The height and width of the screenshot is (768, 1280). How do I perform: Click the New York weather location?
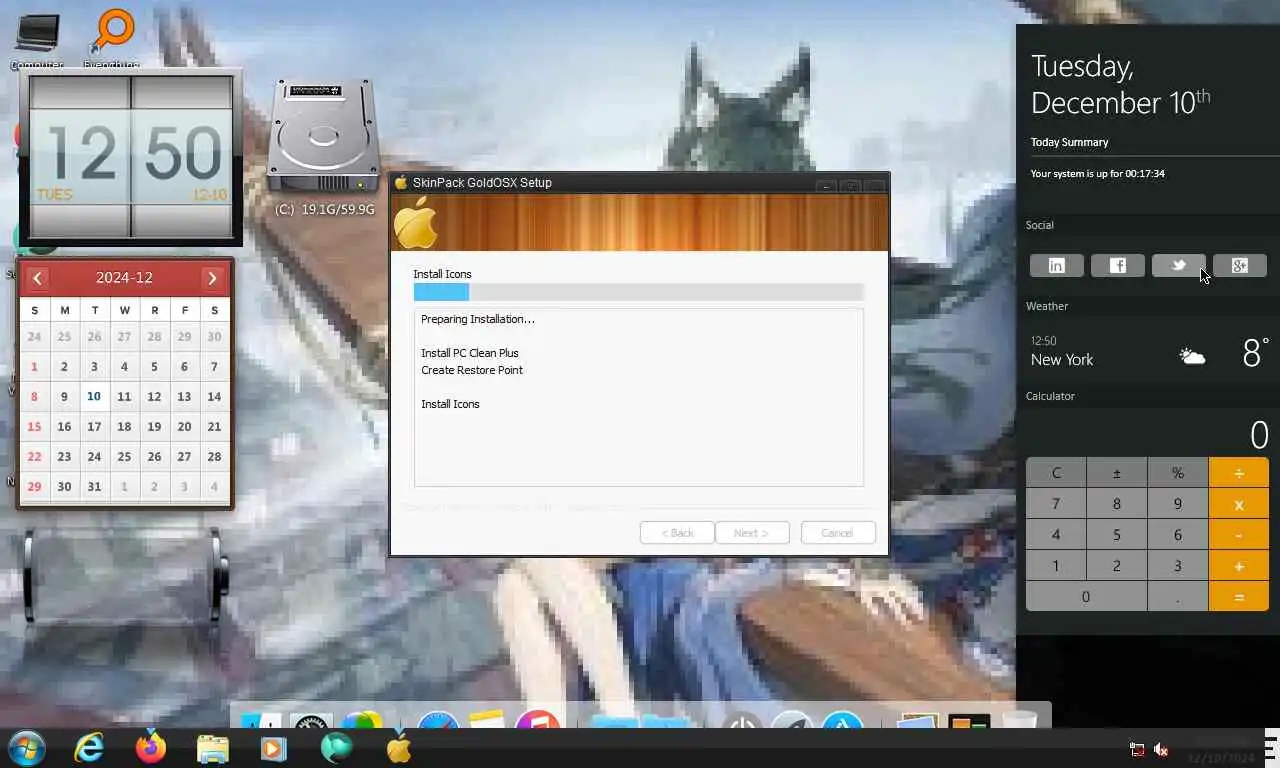point(1062,360)
